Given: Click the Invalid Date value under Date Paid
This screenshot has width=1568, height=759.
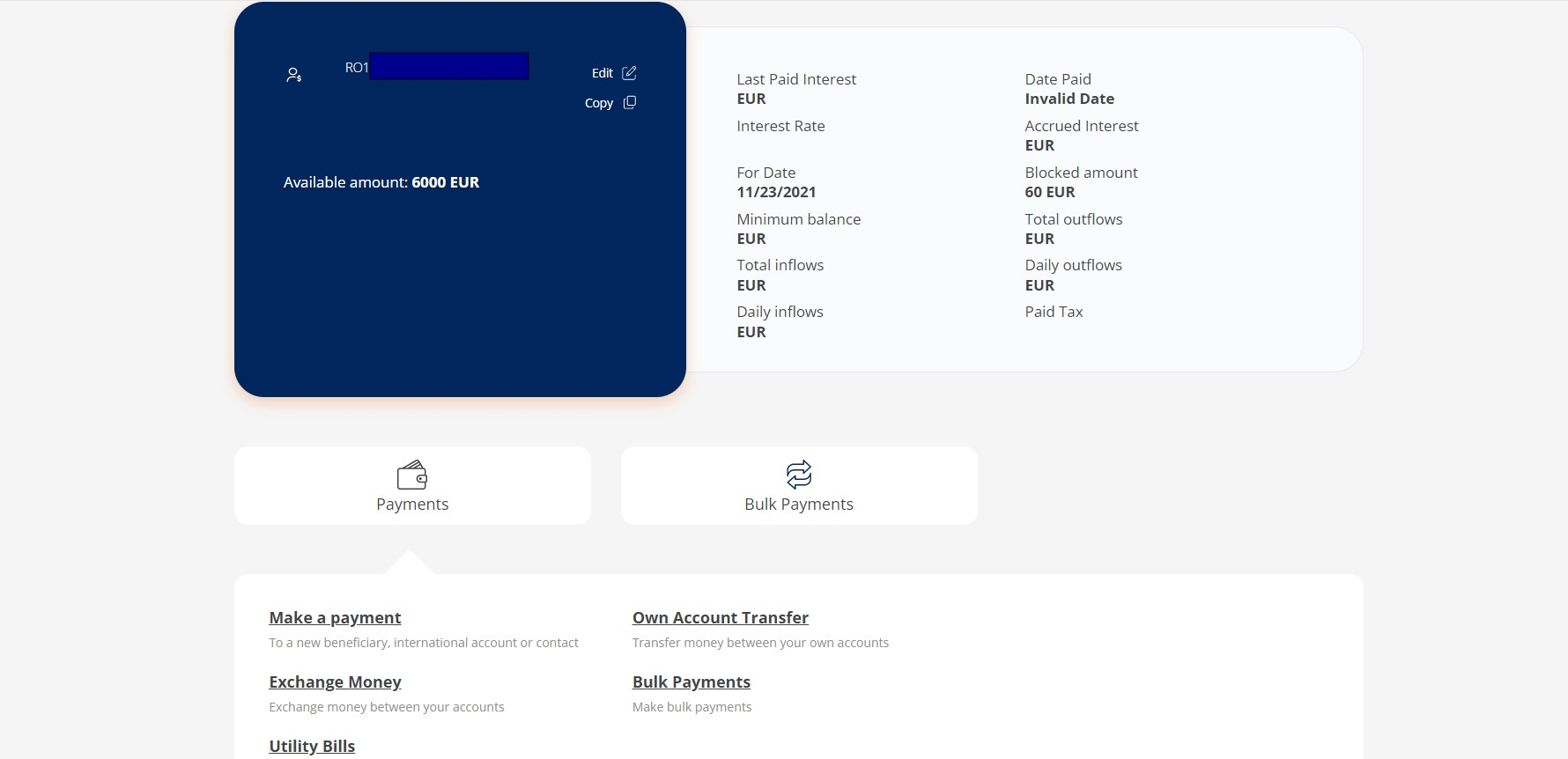Looking at the screenshot, I should (1069, 99).
